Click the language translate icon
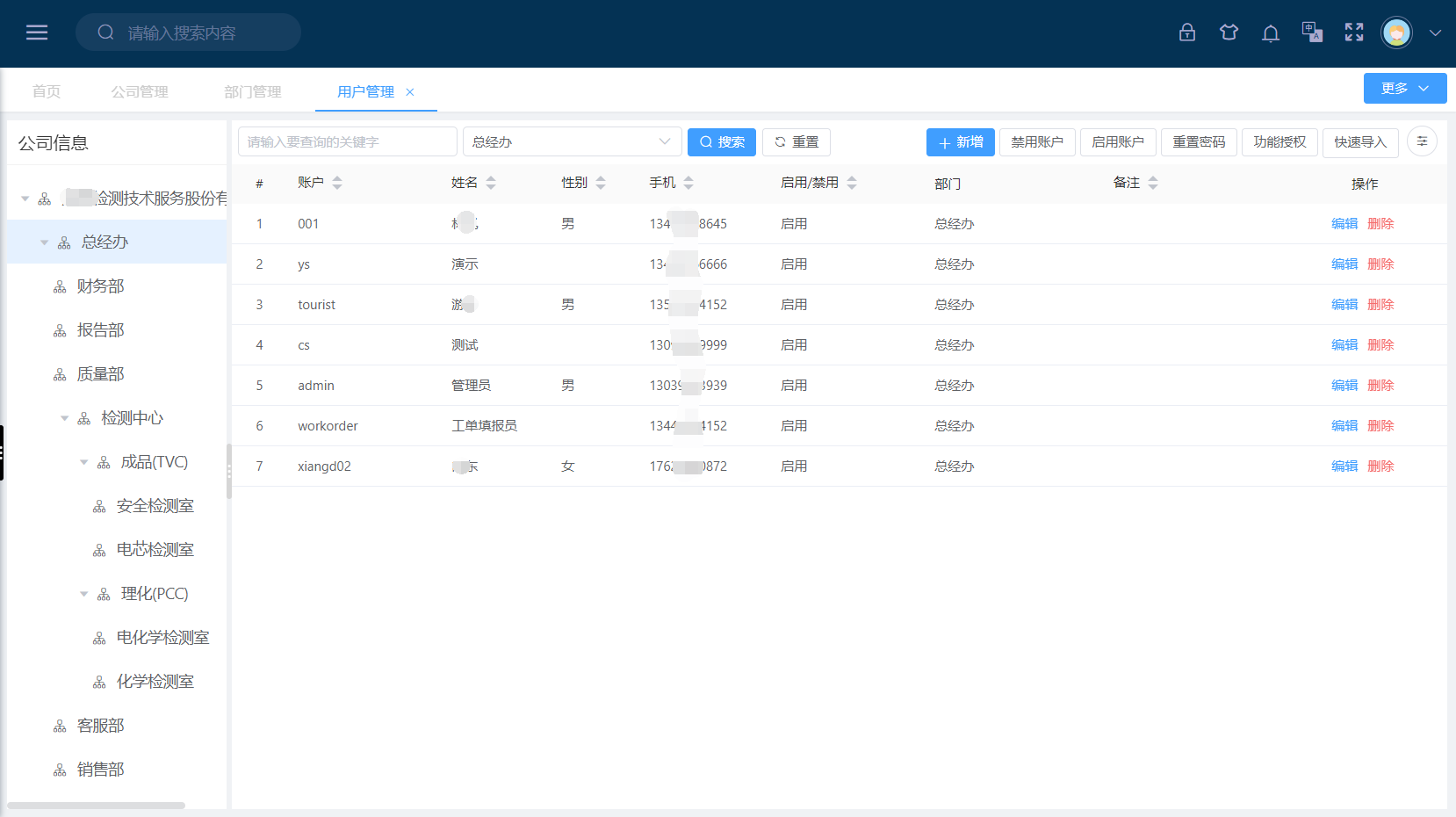This screenshot has height=817, width=1456. coord(1312,33)
